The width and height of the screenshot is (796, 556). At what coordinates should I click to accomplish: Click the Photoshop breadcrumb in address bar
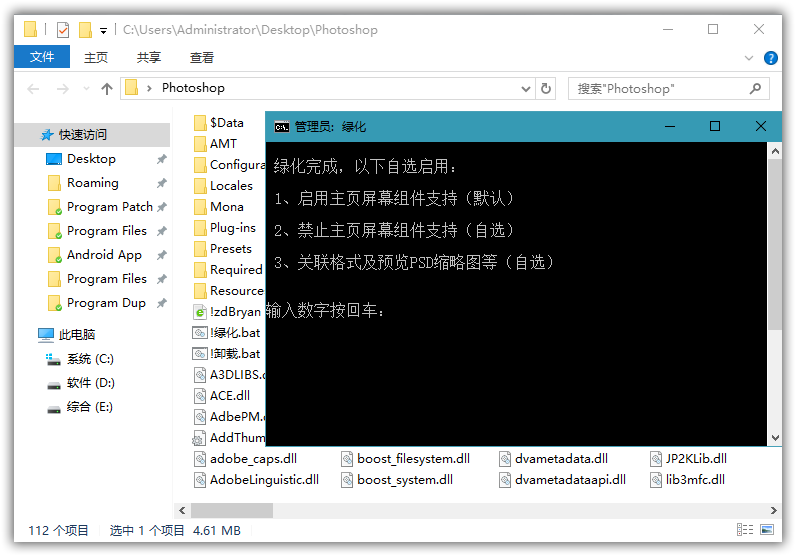coord(193,88)
